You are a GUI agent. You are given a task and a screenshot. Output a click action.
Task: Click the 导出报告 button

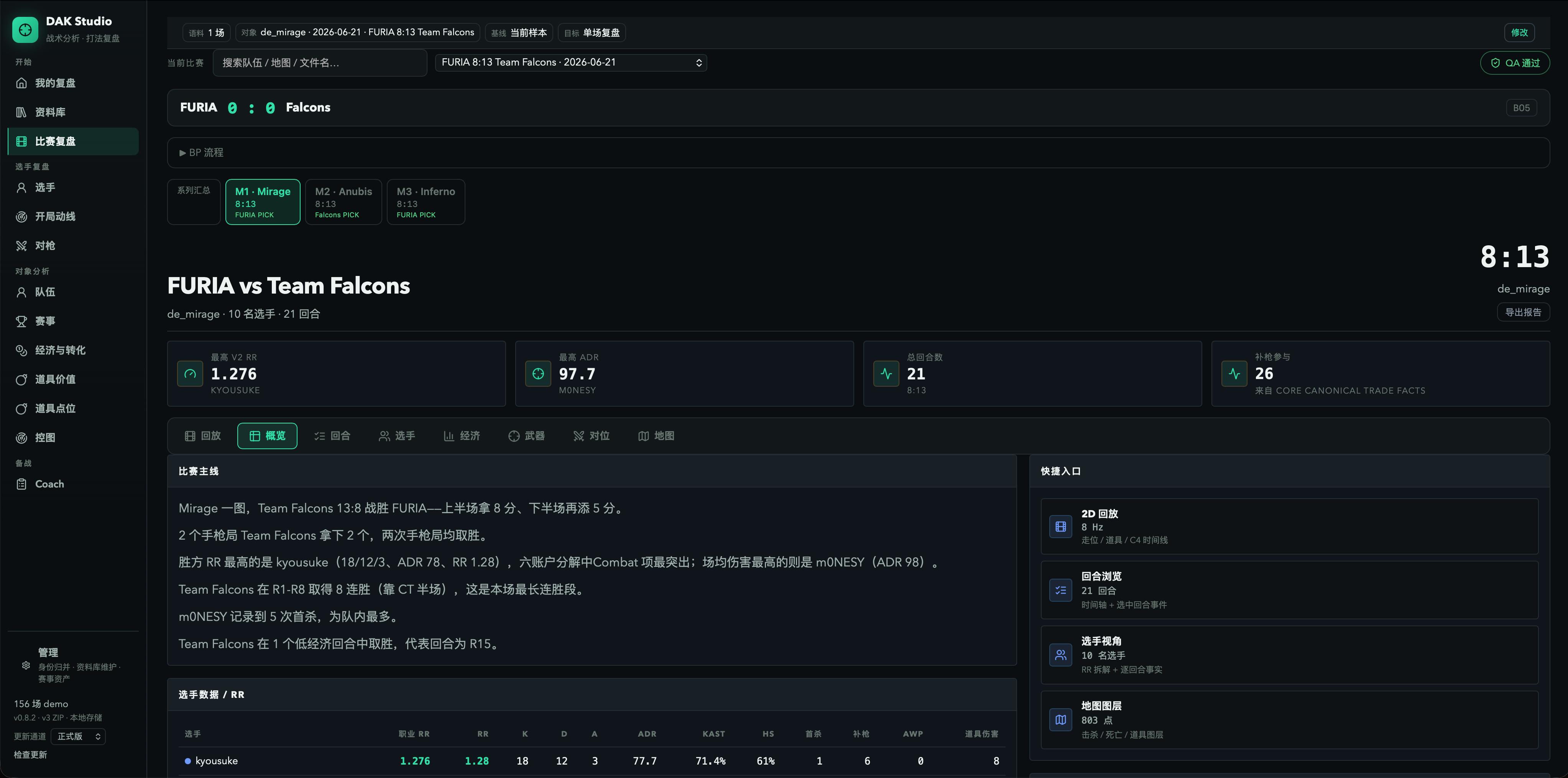tap(1523, 312)
